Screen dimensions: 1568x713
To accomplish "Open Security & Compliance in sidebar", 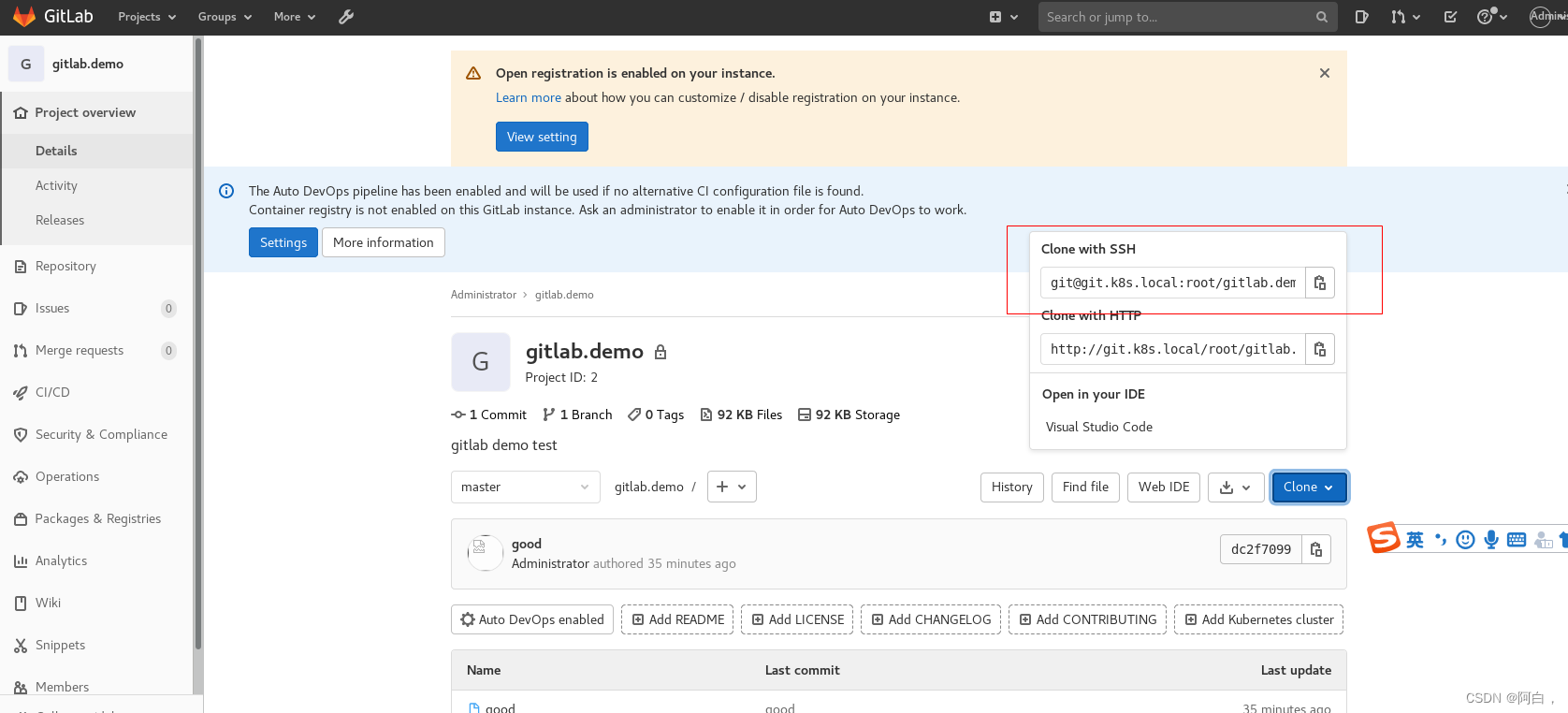I will (97, 434).
